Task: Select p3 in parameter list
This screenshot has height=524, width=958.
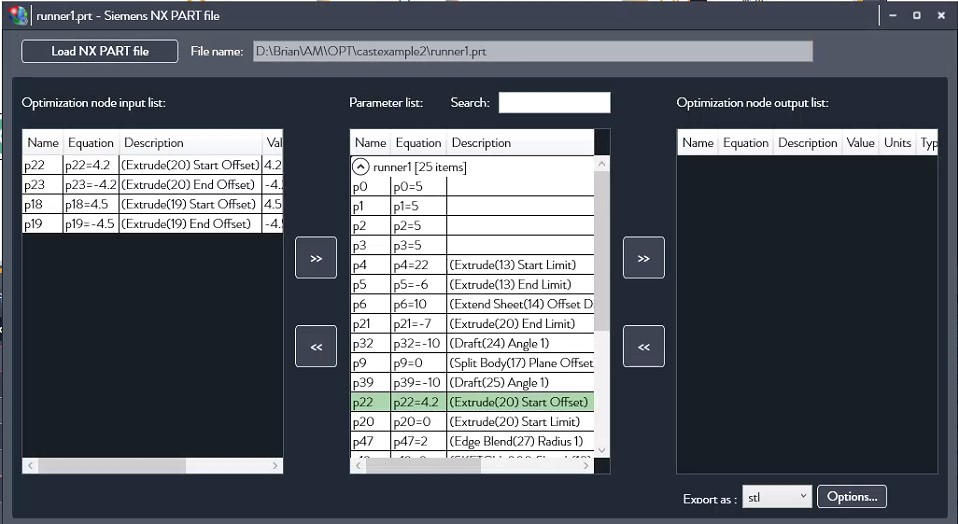Action: (x=472, y=245)
